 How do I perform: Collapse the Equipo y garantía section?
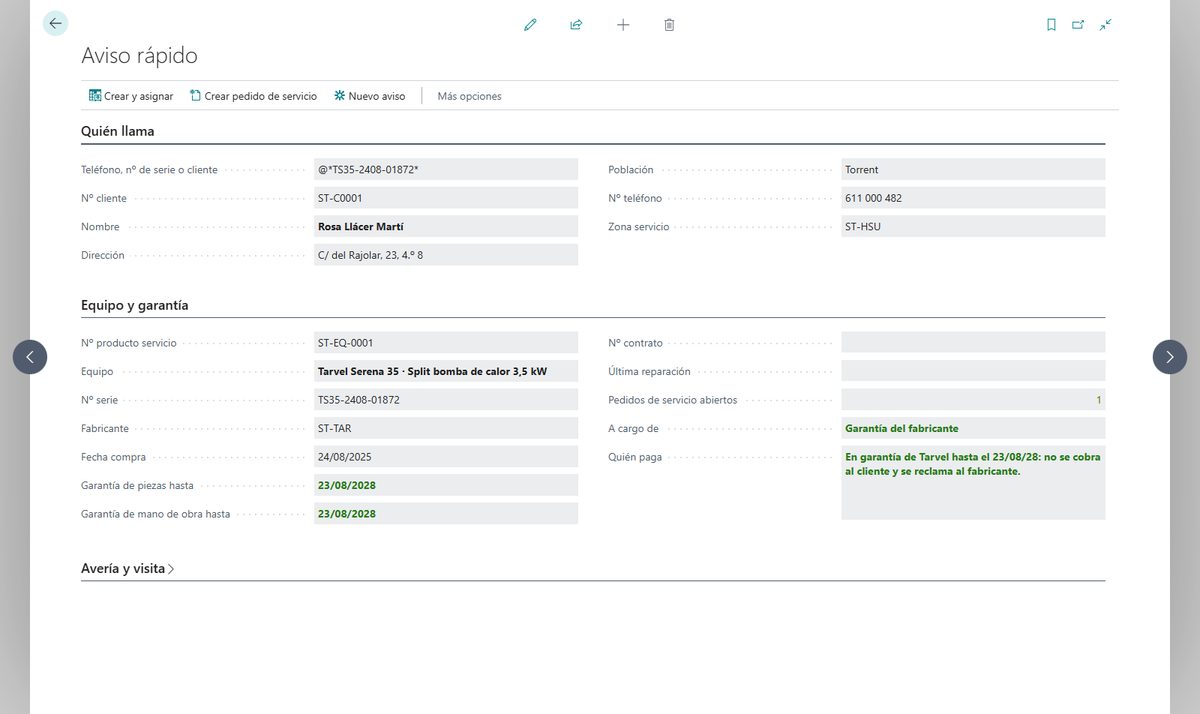coord(135,305)
